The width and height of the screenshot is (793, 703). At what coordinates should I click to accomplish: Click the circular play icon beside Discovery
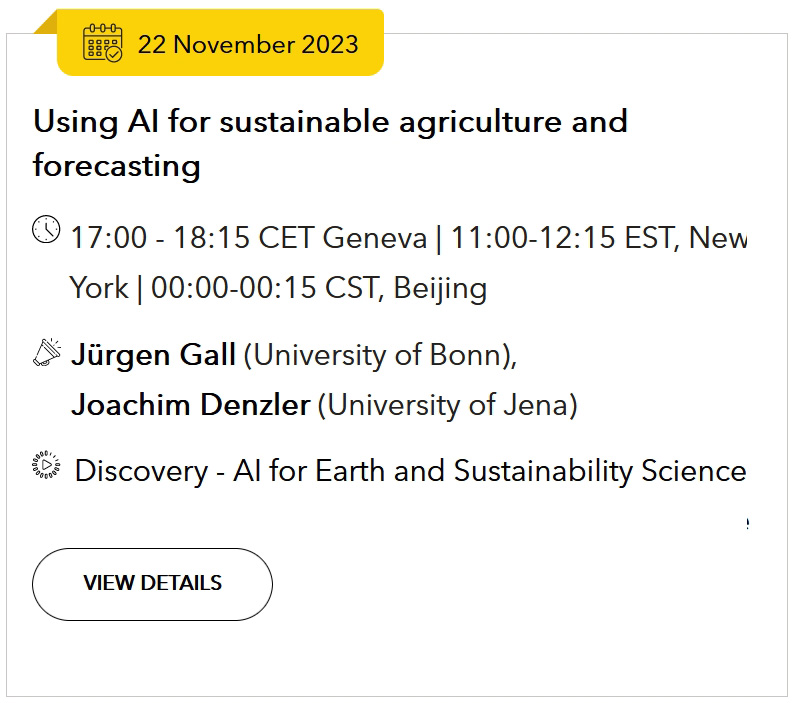tap(46, 464)
